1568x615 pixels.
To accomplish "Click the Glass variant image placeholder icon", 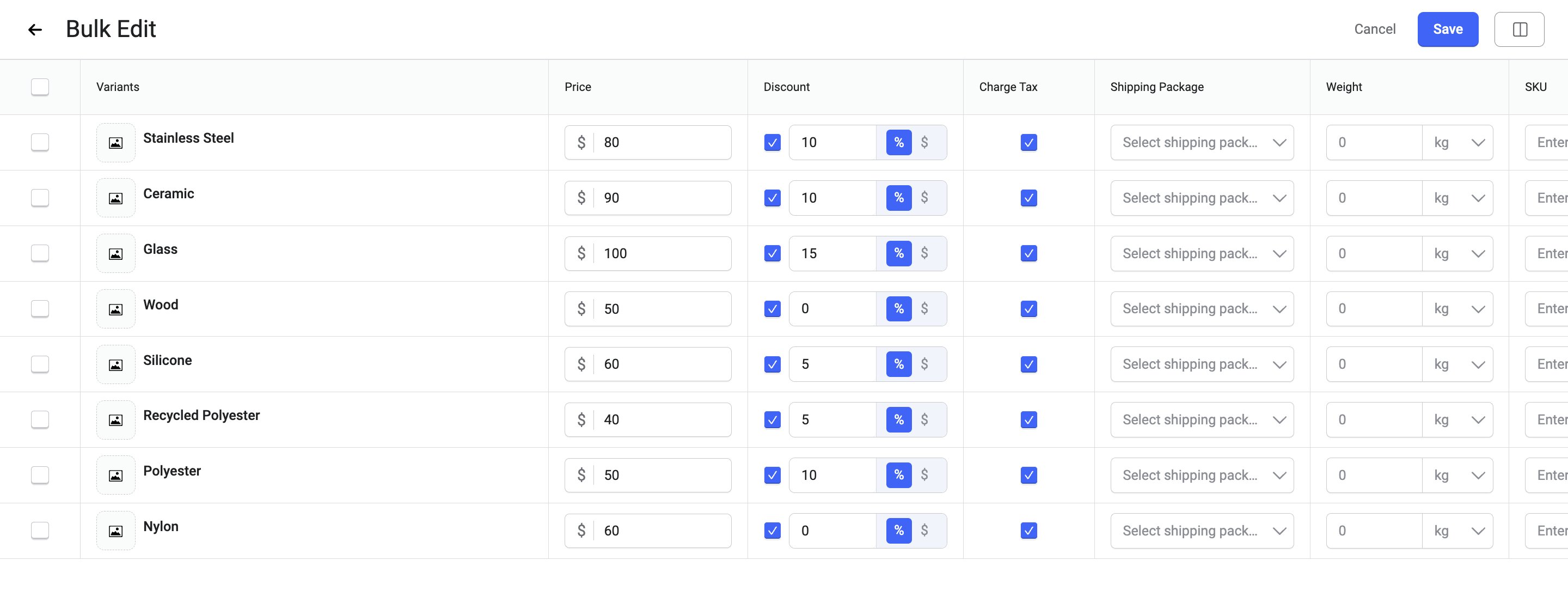I will point(115,254).
